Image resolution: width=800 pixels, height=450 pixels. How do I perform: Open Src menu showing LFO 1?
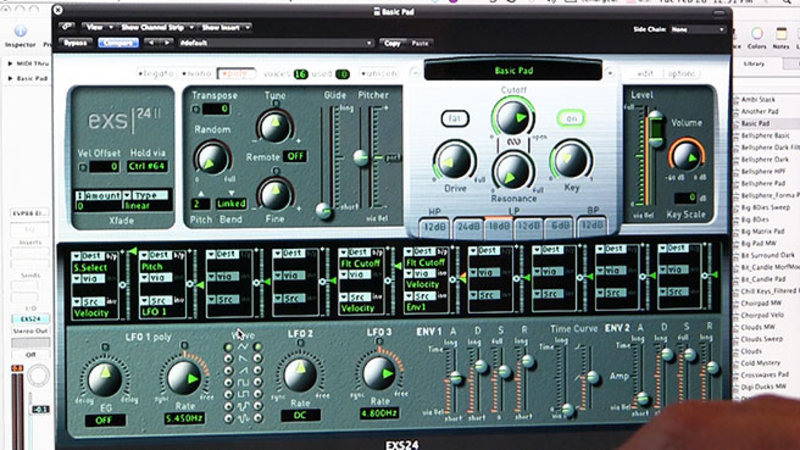(x=158, y=301)
